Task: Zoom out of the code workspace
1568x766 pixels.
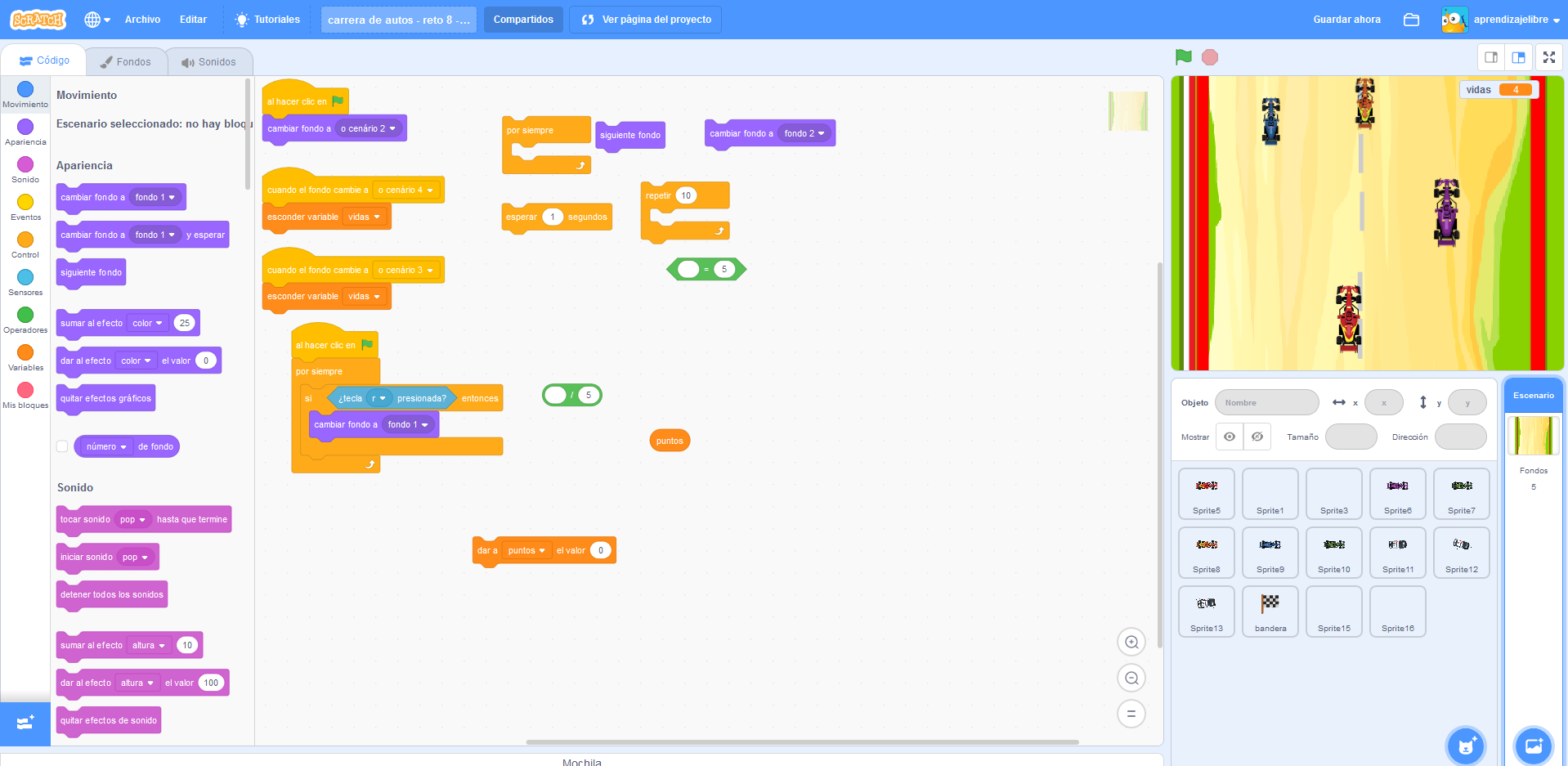Action: click(x=1131, y=679)
